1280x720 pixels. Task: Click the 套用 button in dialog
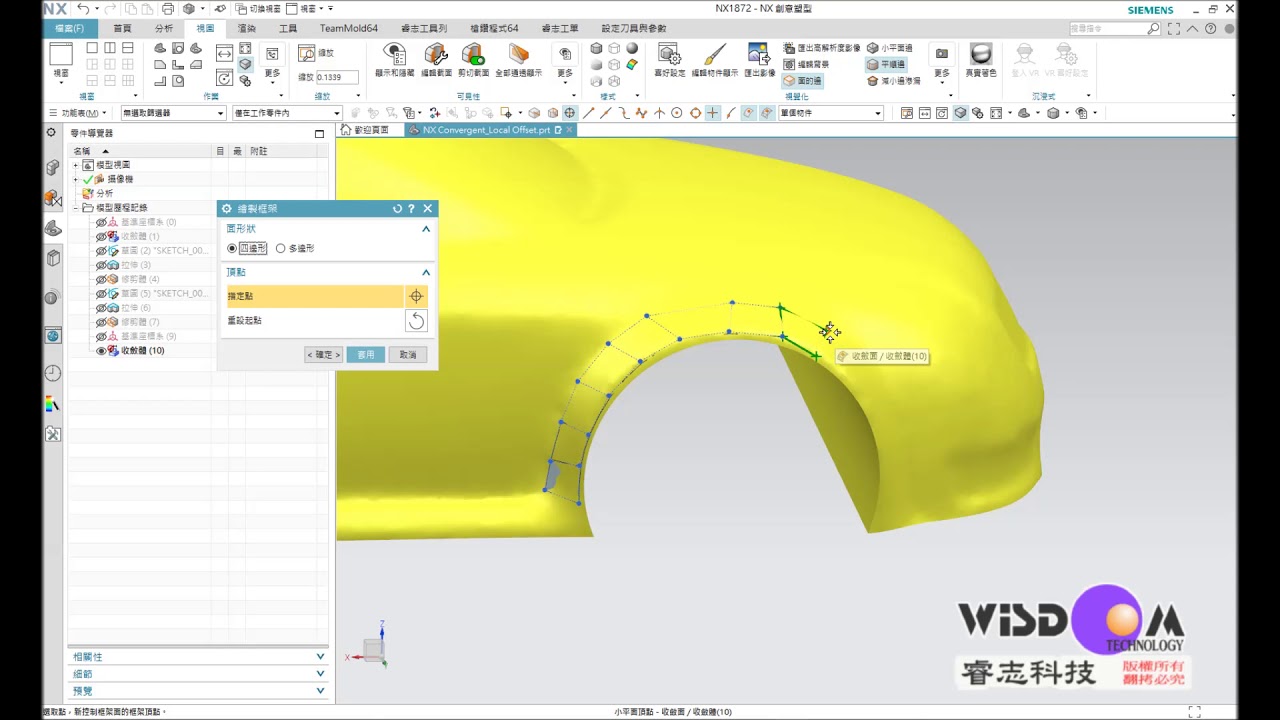pyautogui.click(x=366, y=355)
